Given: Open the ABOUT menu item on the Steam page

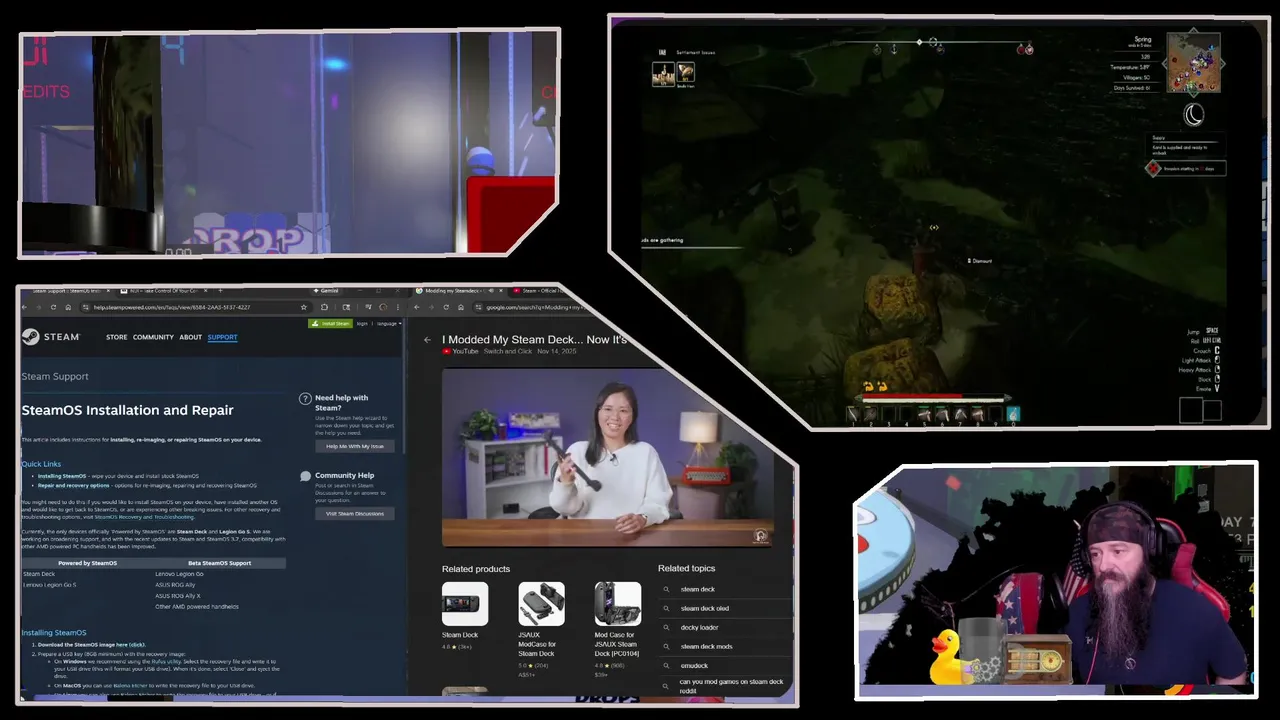Looking at the screenshot, I should coord(191,337).
